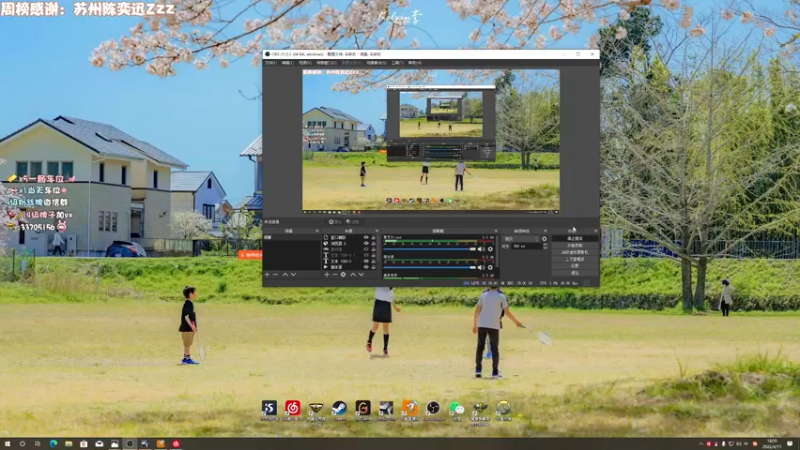
Task: Lock the 文本 (GDI+) source
Action: pyautogui.click(x=373, y=261)
